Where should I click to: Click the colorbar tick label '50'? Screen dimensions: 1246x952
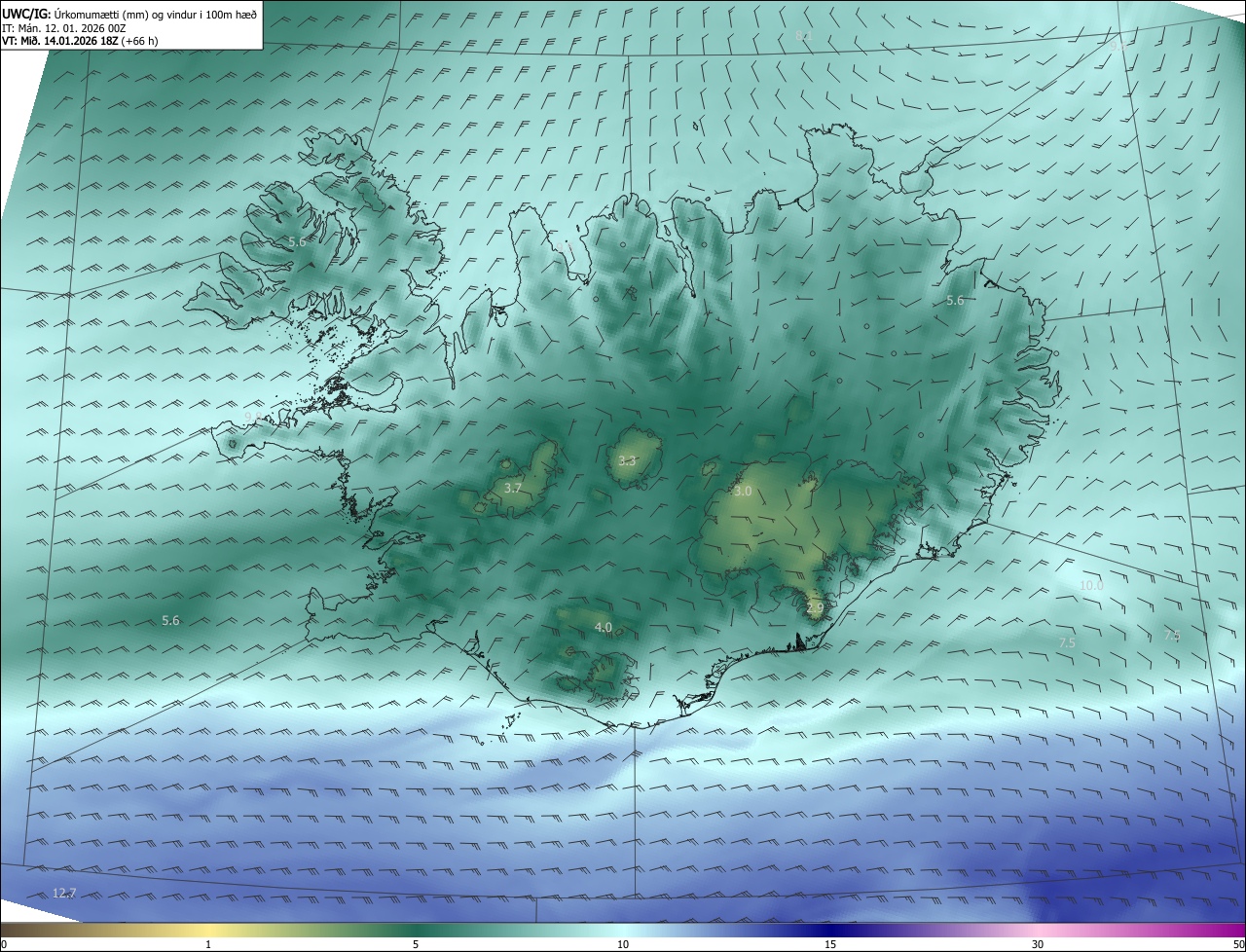[x=1238, y=944]
